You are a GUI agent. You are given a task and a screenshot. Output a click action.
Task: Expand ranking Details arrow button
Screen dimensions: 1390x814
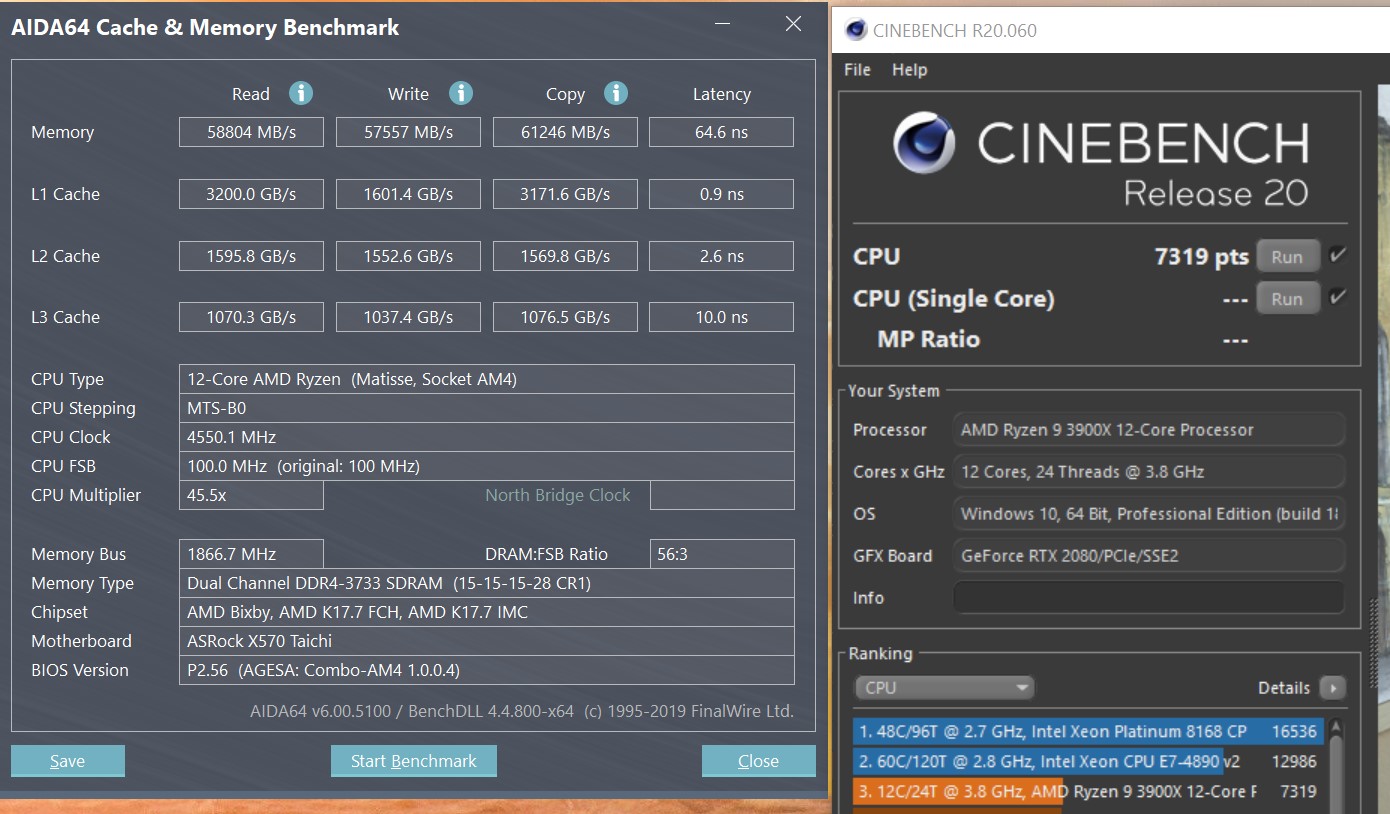(1333, 688)
